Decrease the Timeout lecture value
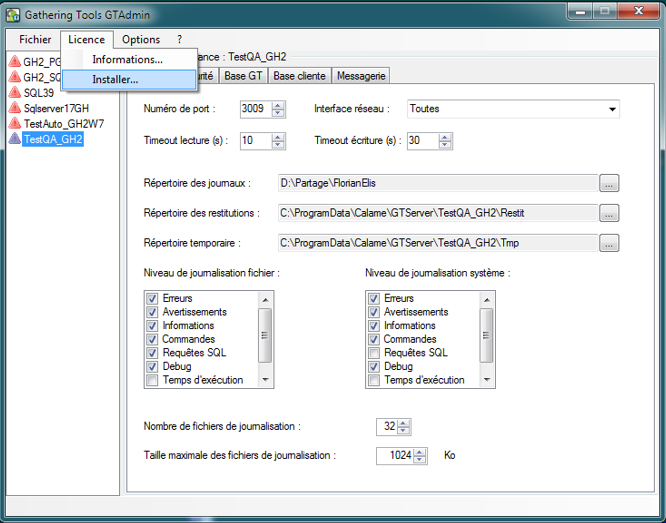Image resolution: width=666 pixels, height=523 pixels. (x=278, y=145)
